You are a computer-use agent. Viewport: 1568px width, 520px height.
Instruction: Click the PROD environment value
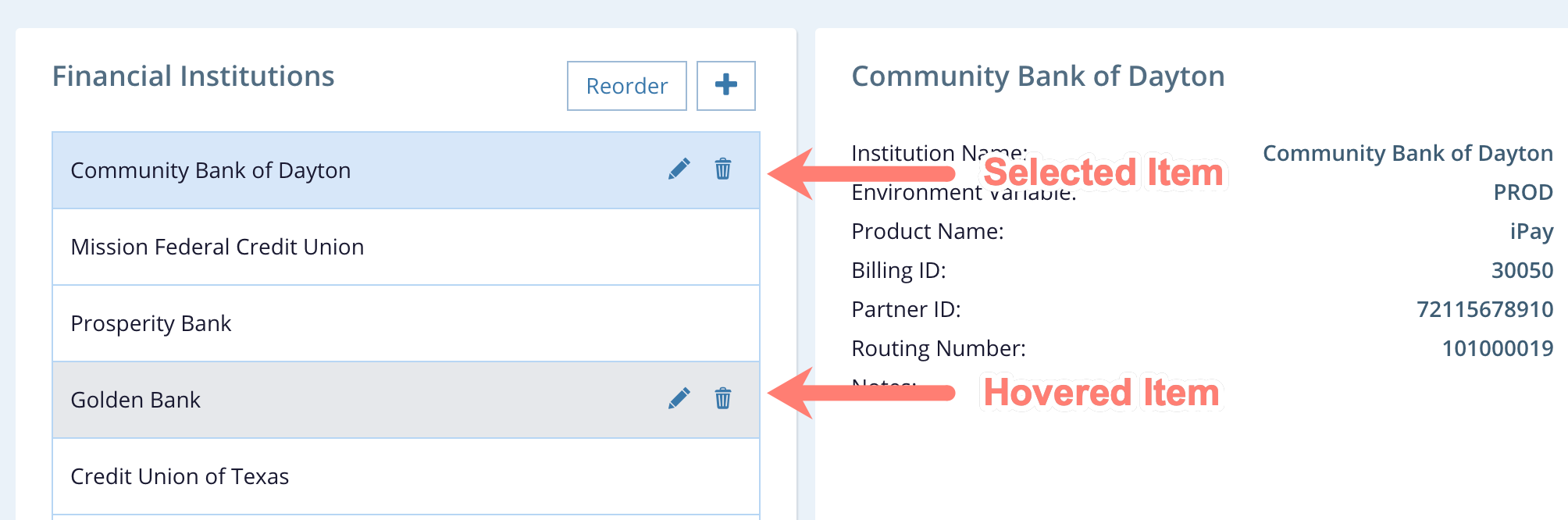1523,192
